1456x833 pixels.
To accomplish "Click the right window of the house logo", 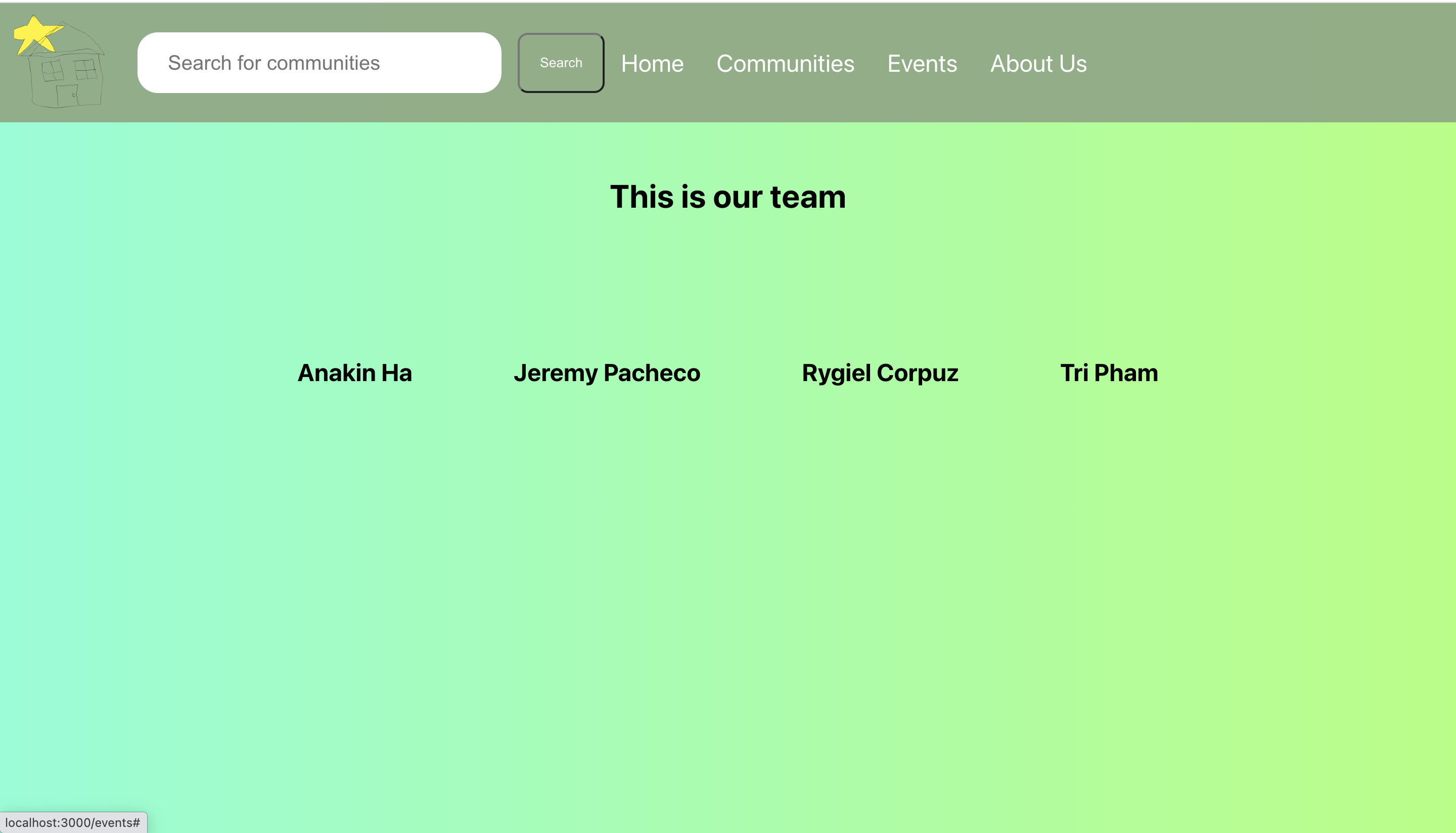I will pyautogui.click(x=86, y=70).
